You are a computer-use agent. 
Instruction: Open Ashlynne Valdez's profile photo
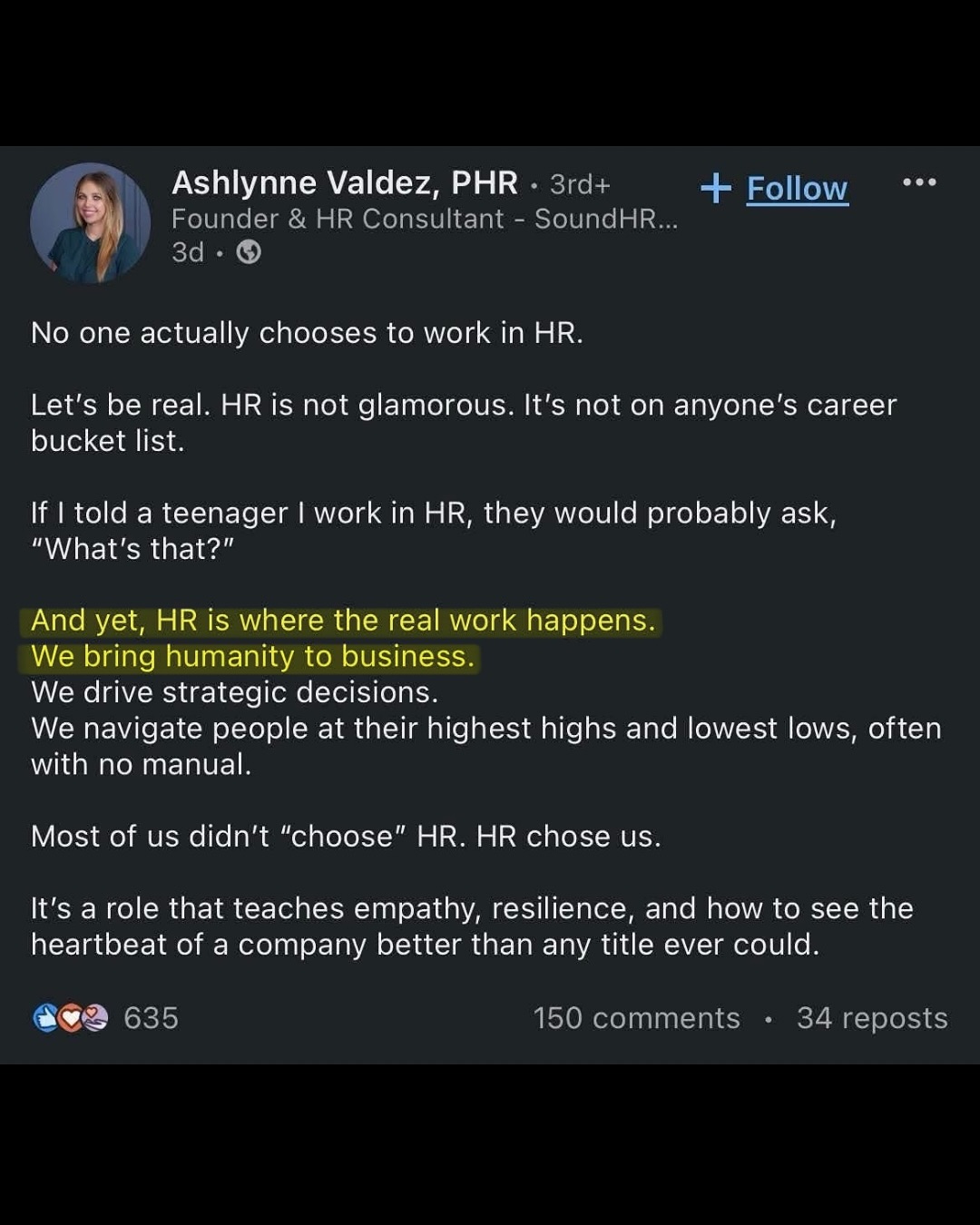coord(91,222)
